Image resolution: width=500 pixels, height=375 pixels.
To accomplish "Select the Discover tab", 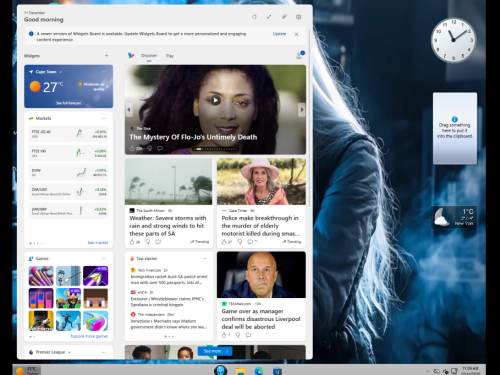I will [x=149, y=56].
